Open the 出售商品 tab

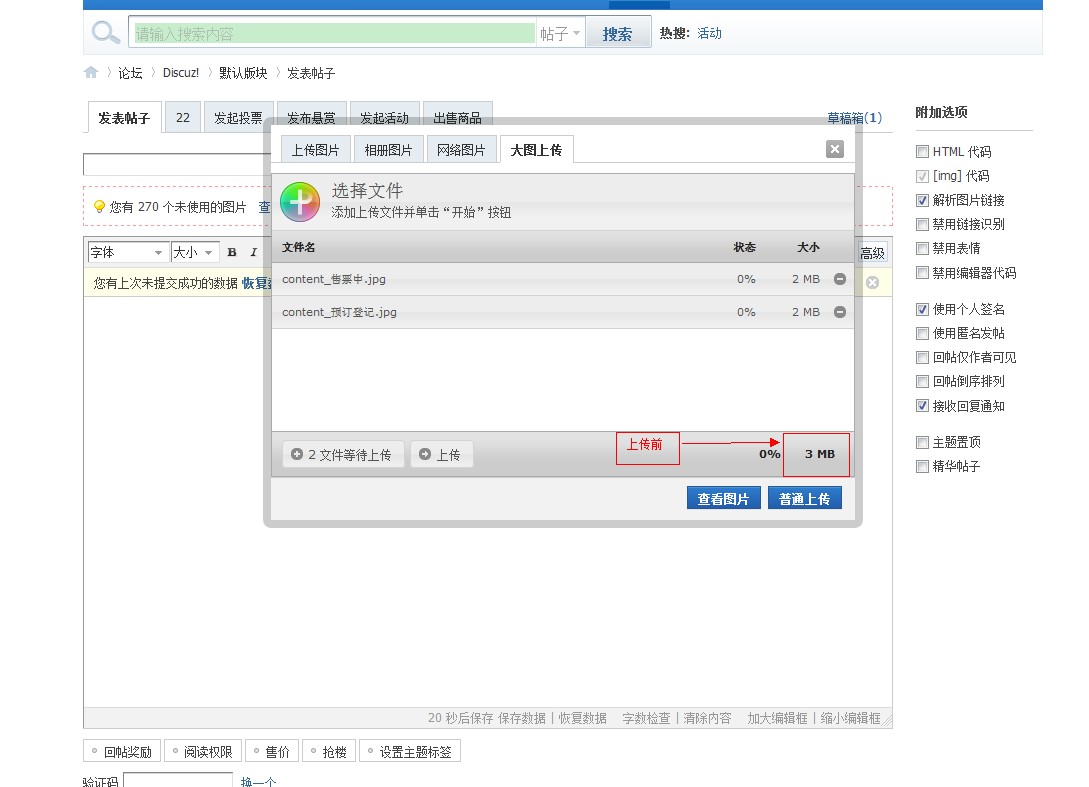coord(457,117)
